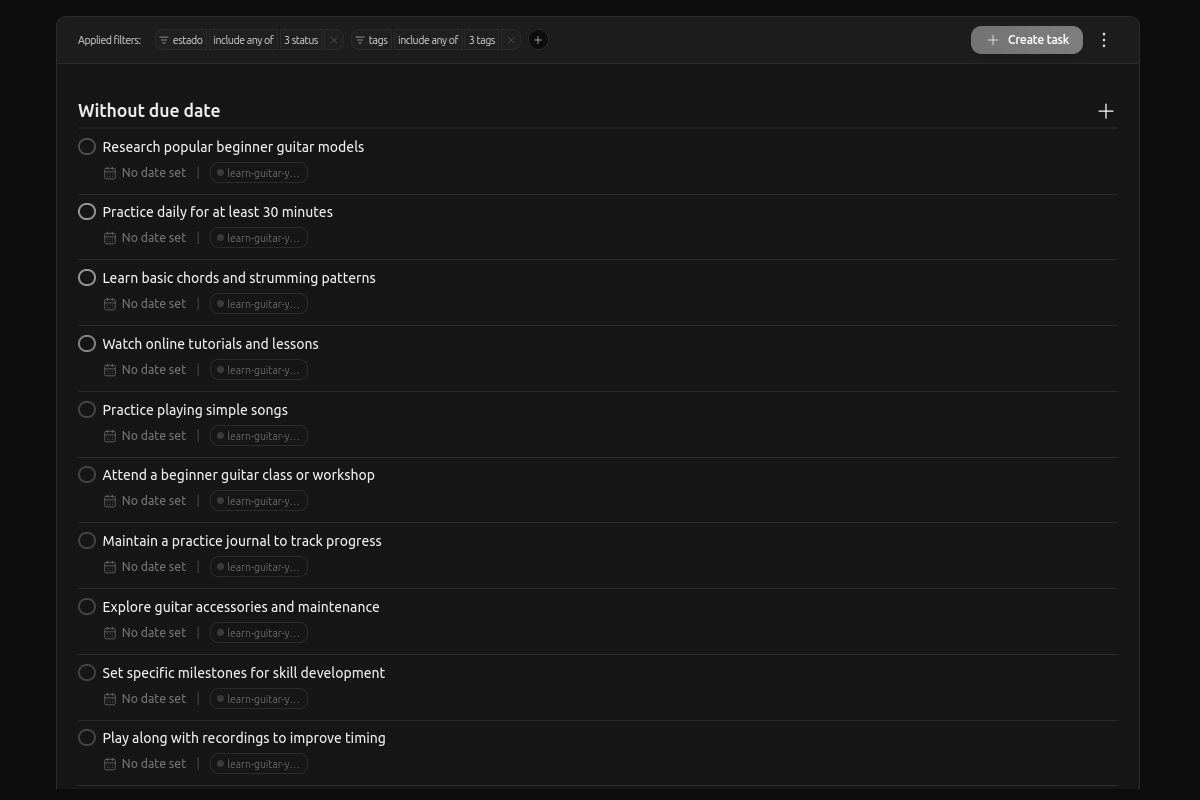Check off 'Learn basic chords and strumming patterns'

pos(87,277)
